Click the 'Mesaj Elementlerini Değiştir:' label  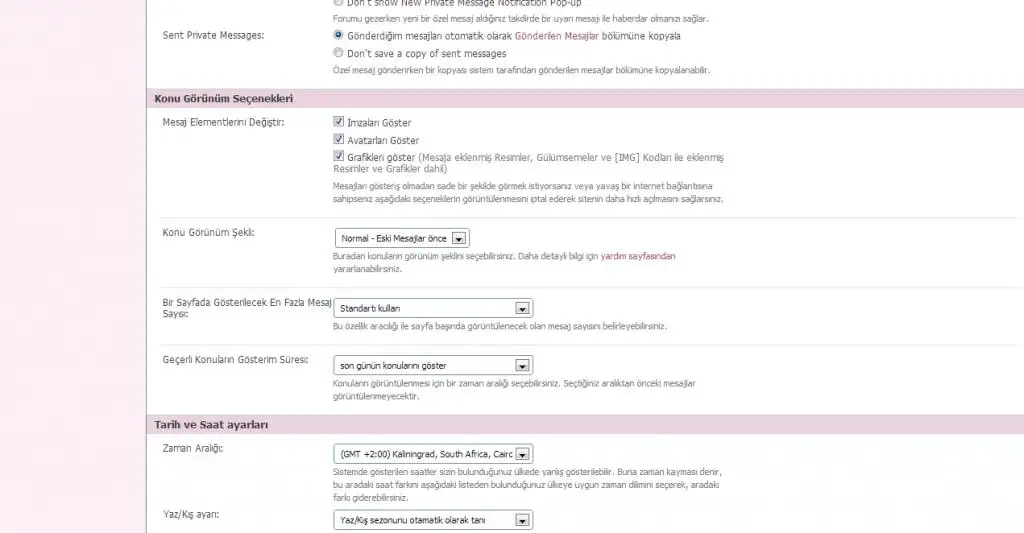click(x=223, y=122)
